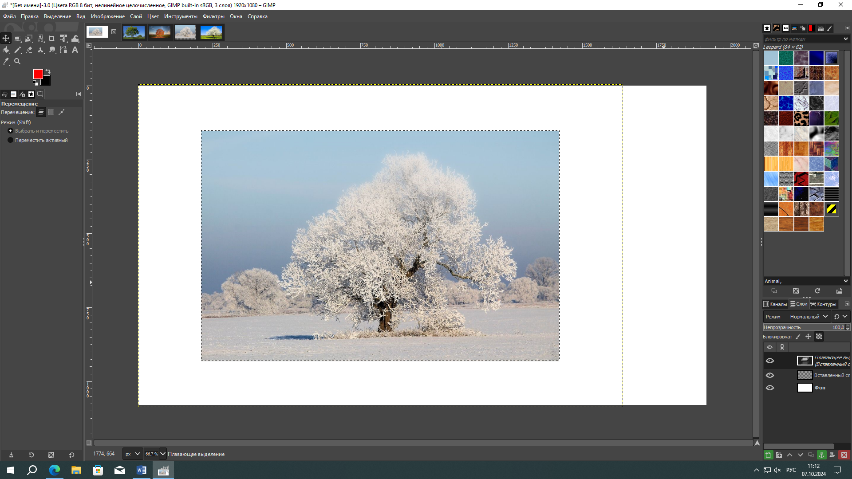
Task: Open the status bar unit dropdown
Action: coord(131,454)
